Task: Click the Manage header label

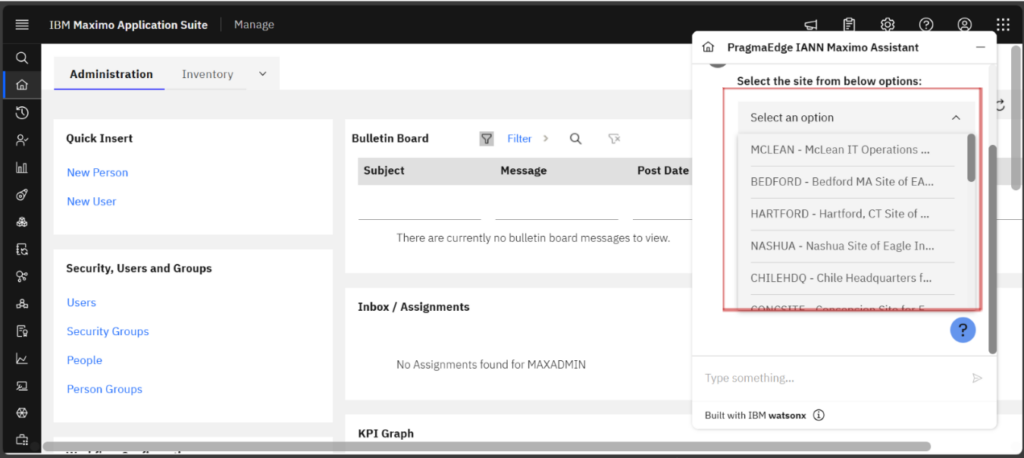Action: 254,25
